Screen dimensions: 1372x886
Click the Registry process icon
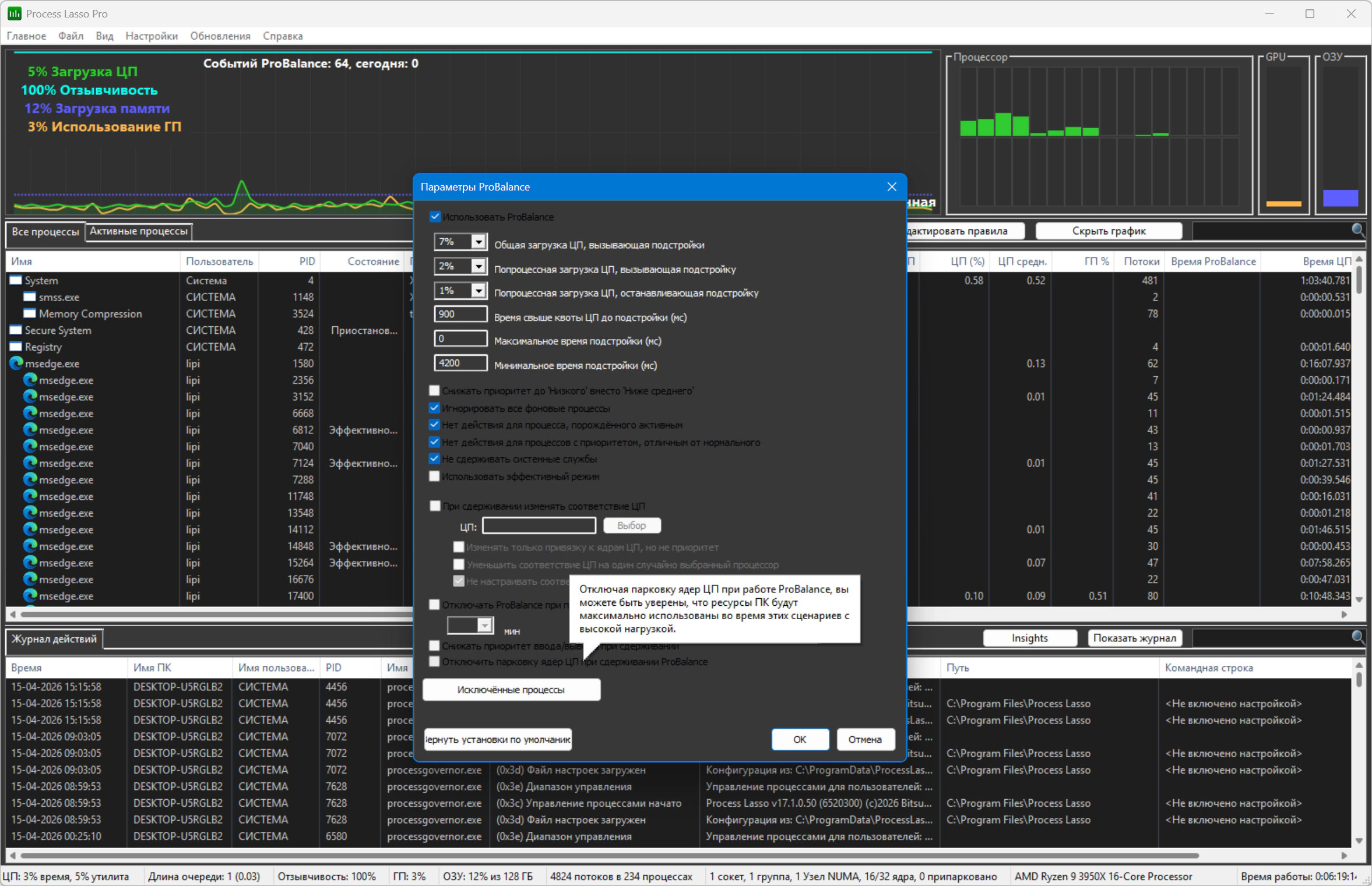16,347
